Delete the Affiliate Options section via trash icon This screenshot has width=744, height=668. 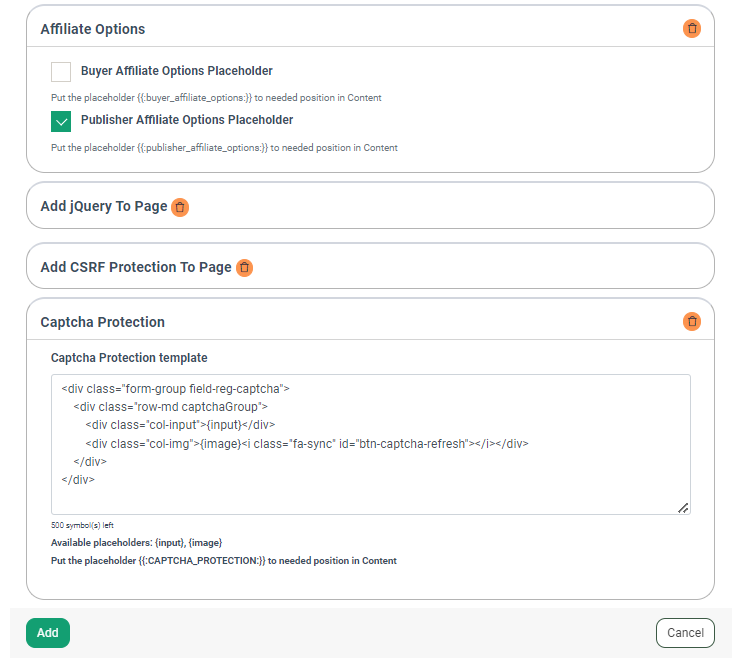coord(692,28)
